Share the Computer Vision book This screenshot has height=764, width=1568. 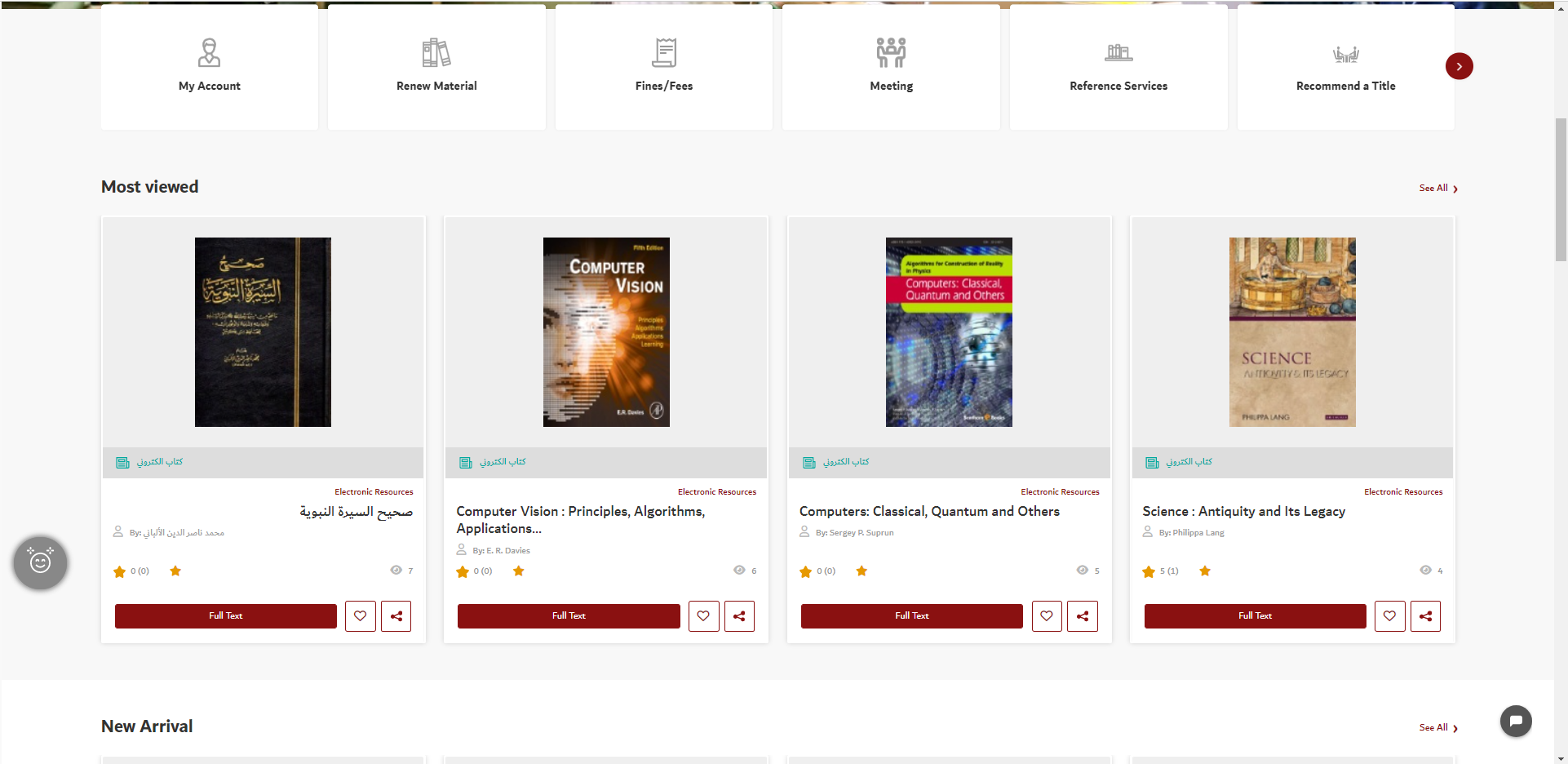[x=739, y=616]
